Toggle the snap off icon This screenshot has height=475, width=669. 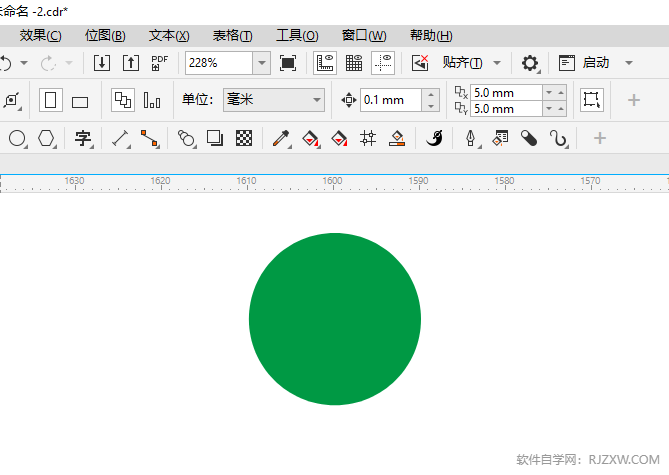(x=420, y=63)
